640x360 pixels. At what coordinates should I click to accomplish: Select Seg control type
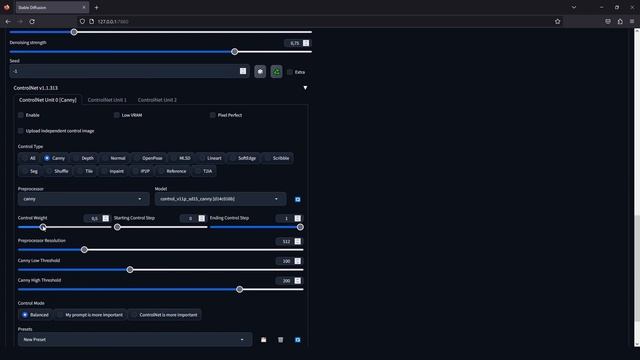click(30, 171)
